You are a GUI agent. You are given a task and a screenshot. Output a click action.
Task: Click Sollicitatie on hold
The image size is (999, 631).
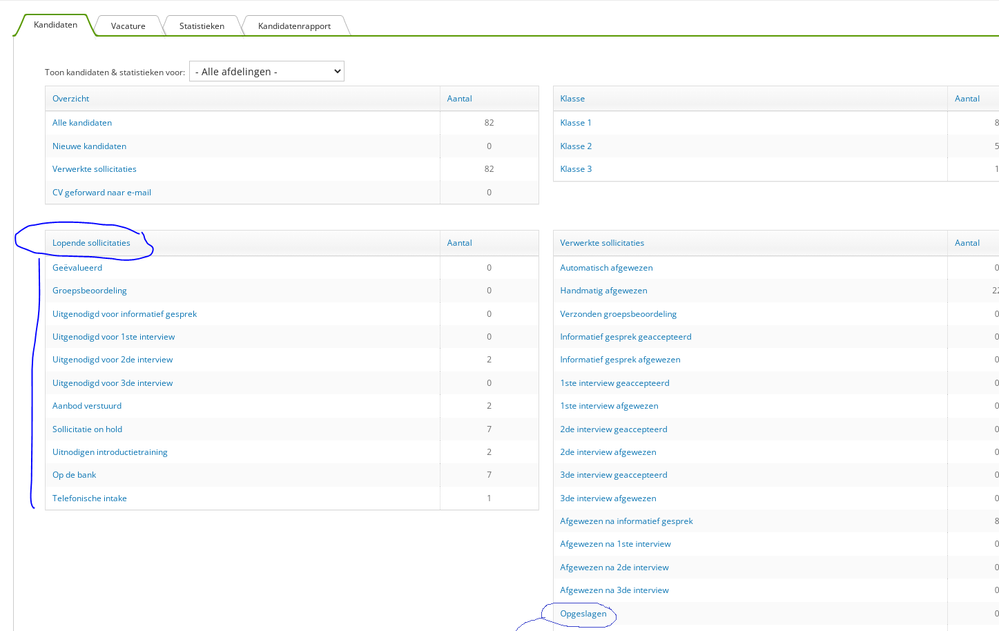[x=87, y=429]
